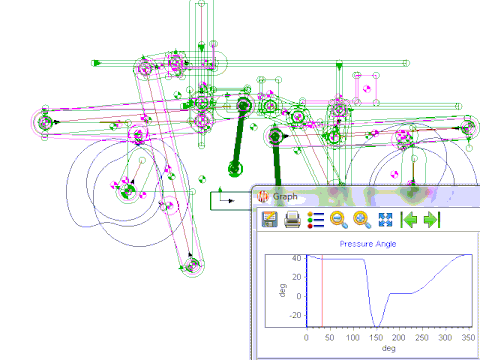Zoom out with the minus magnifier icon
This screenshot has width=480, height=360.
pyautogui.click(x=339, y=220)
